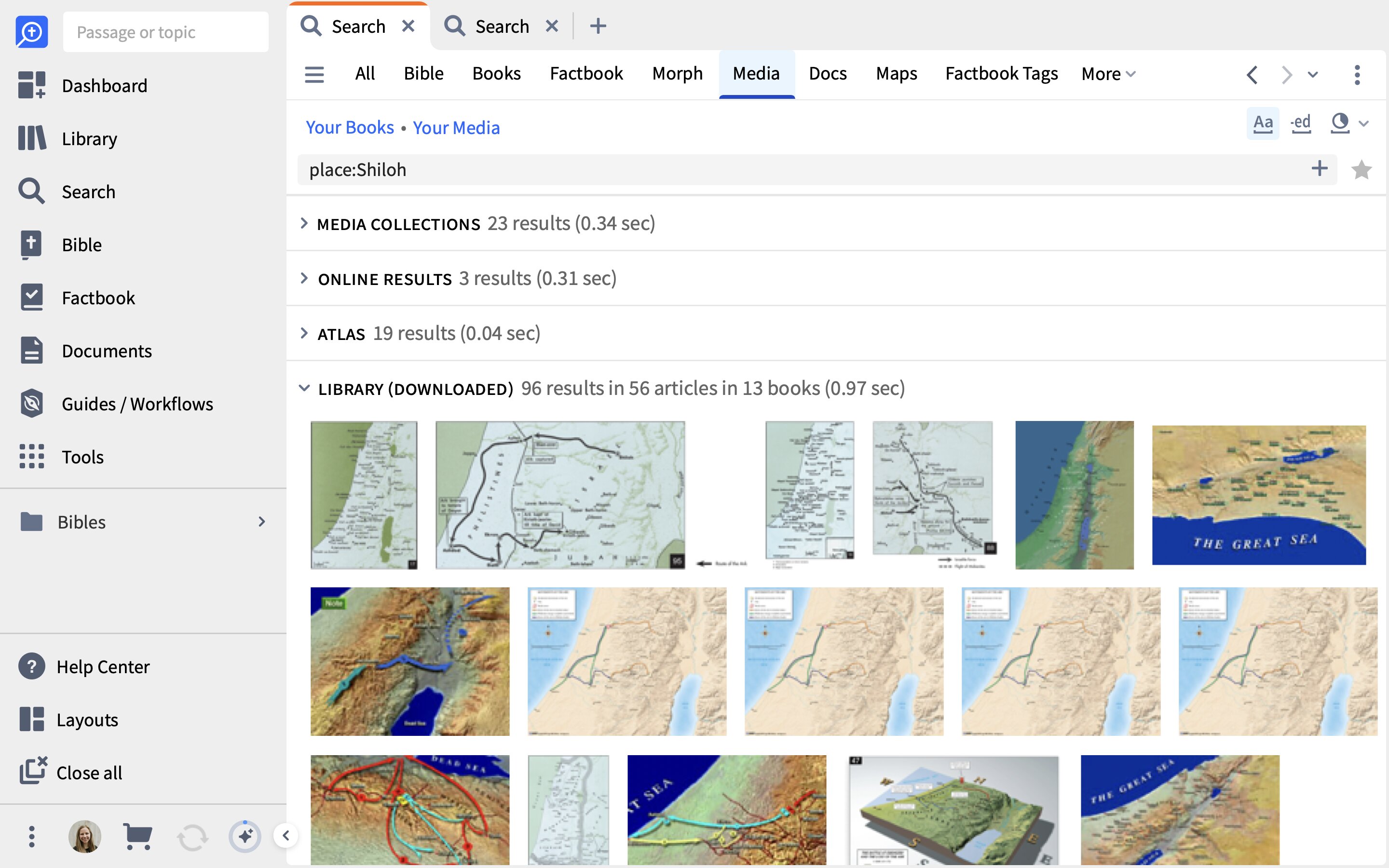This screenshot has width=1389, height=868.
Task: Open the 3D terrain block diagram thumbnail
Action: tap(953, 811)
